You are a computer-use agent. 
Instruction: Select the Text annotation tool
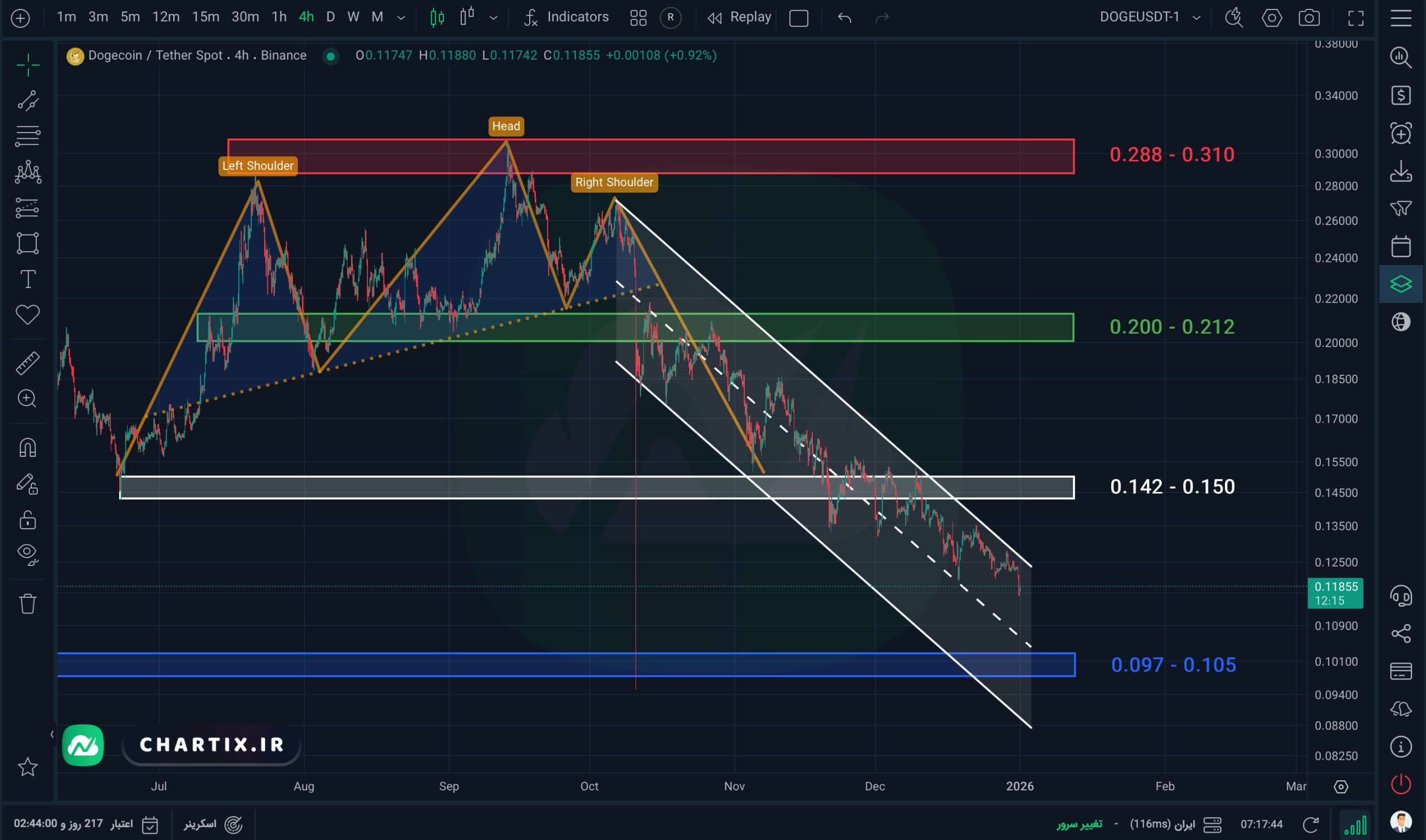(27, 279)
